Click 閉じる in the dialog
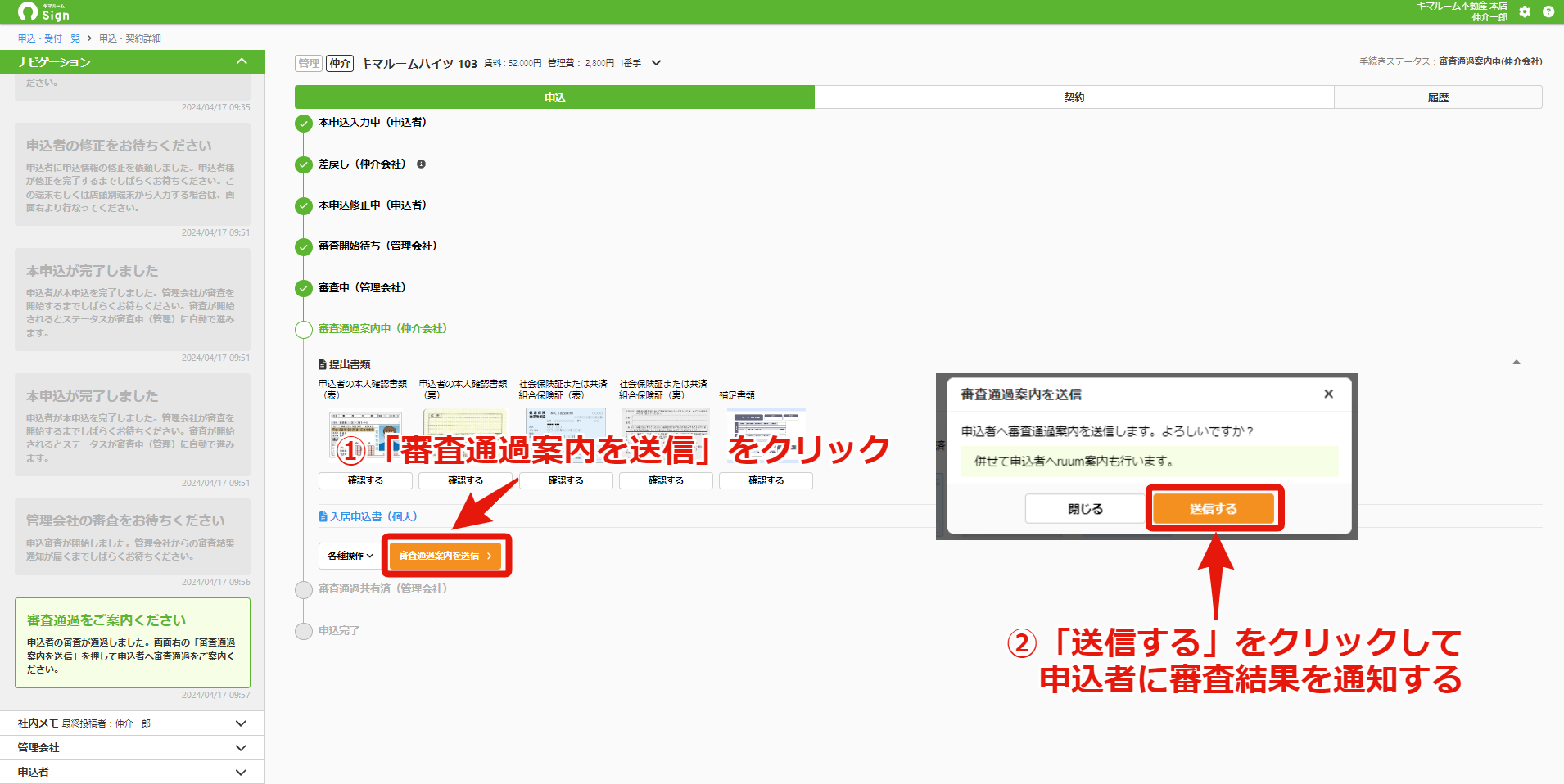The height and width of the screenshot is (784, 1564). click(x=1085, y=509)
